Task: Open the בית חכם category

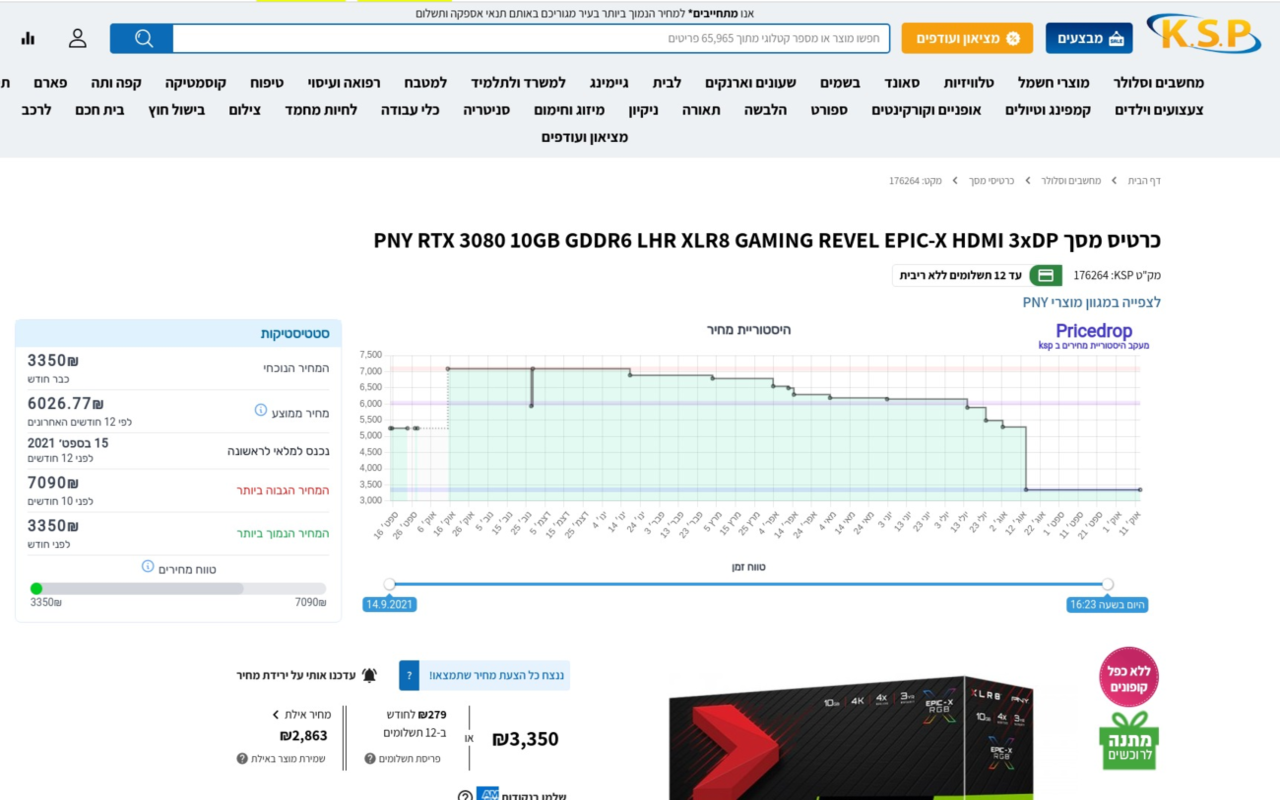Action: pyautogui.click(x=100, y=110)
